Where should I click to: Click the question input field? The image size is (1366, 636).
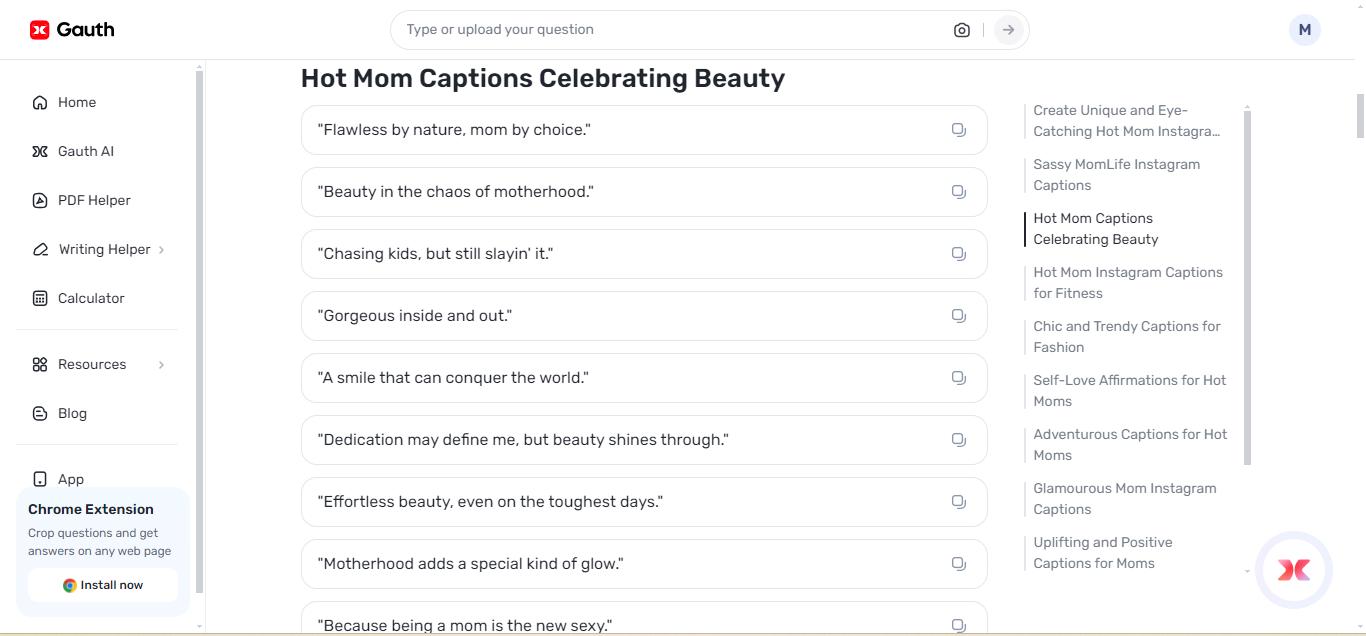point(650,29)
